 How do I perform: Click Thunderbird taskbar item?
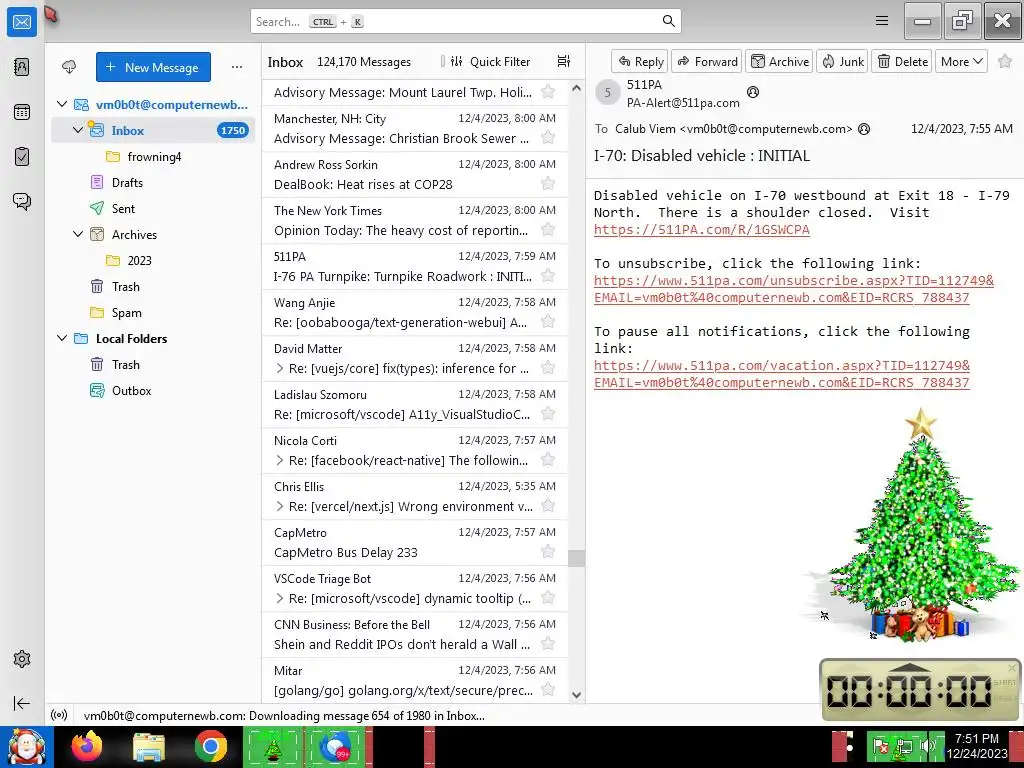pos(337,746)
